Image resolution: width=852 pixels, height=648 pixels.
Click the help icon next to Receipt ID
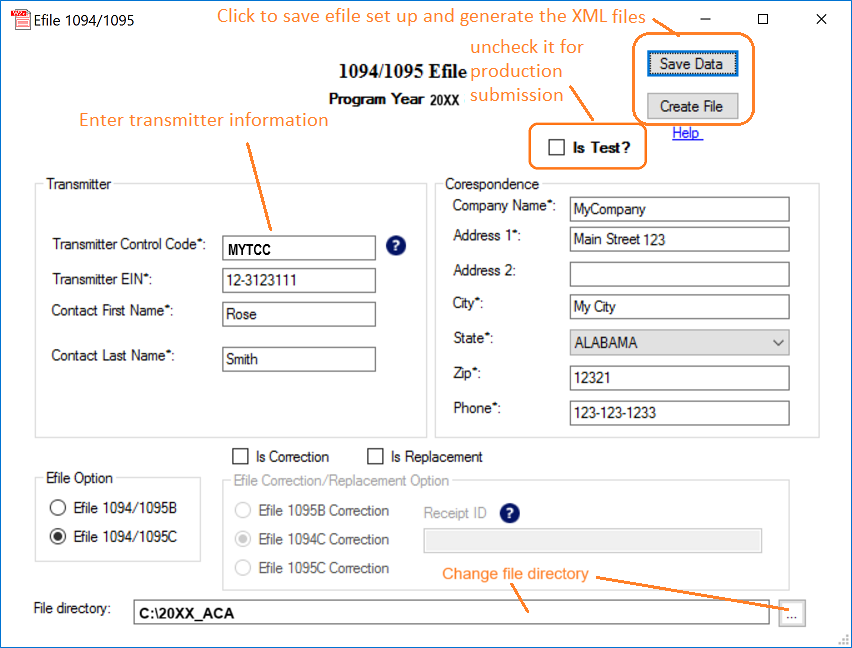coord(510,513)
